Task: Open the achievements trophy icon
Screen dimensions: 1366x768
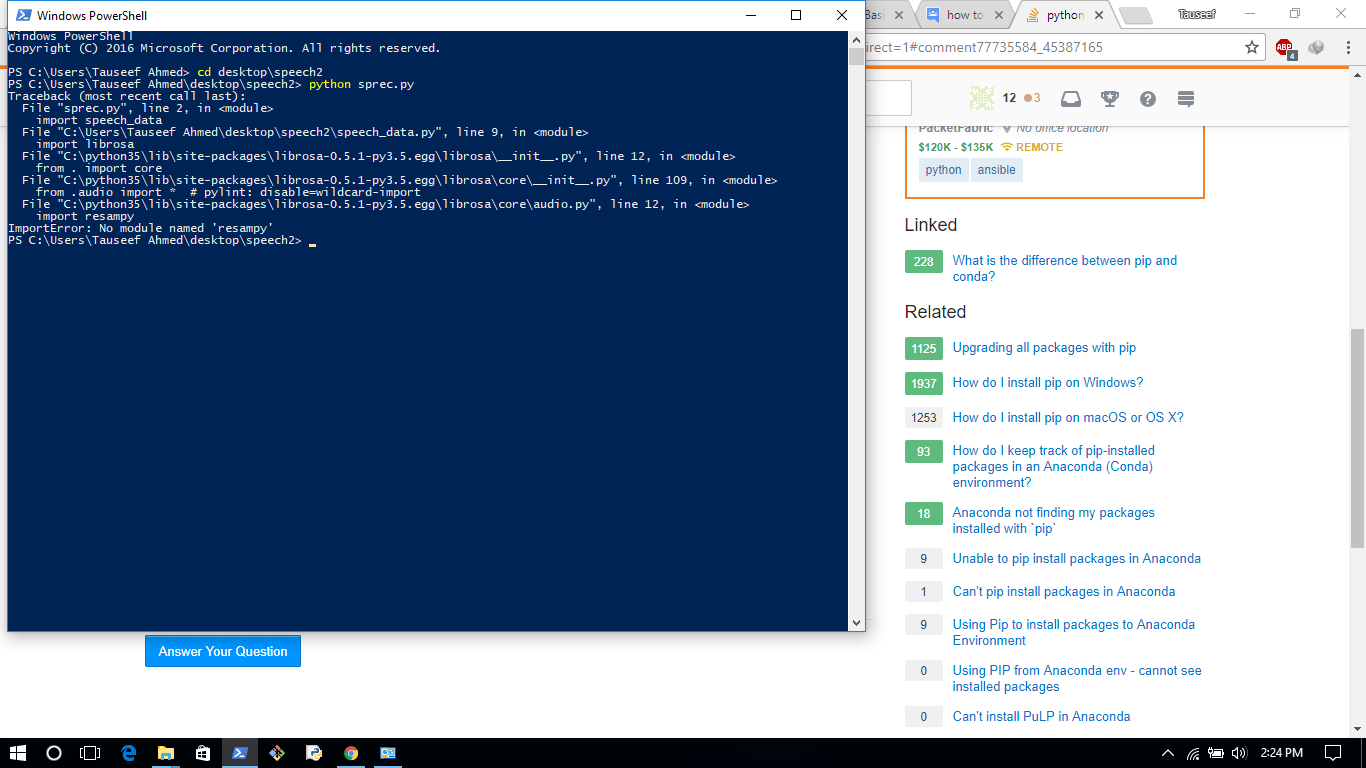Action: (x=1110, y=99)
